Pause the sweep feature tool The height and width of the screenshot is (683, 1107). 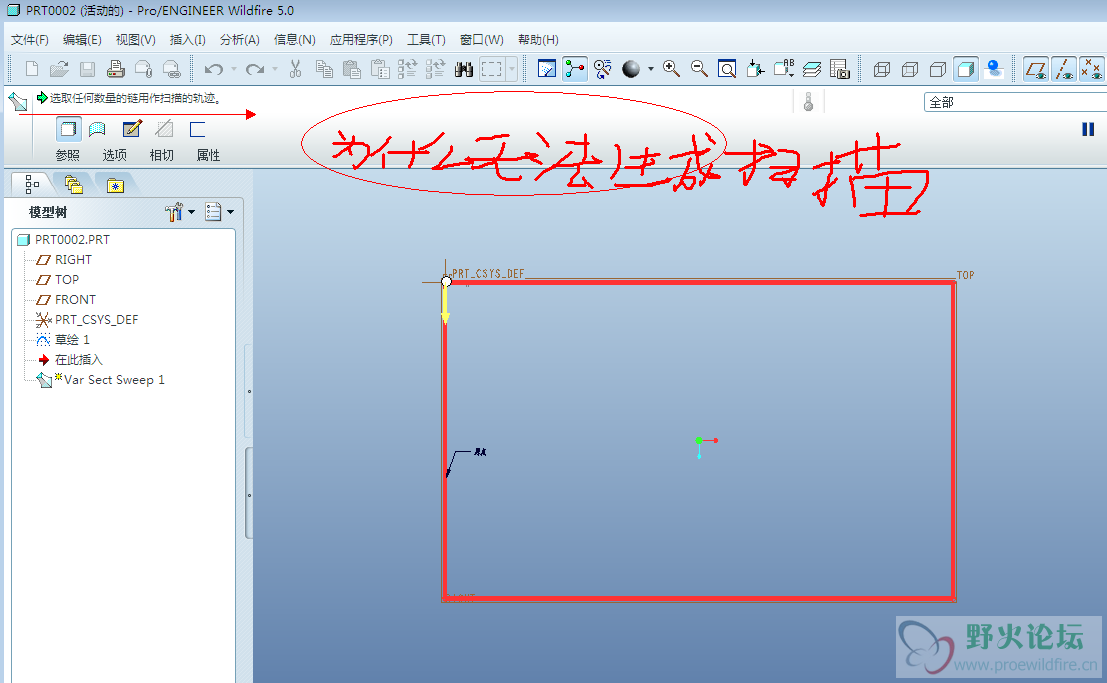pos(1088,129)
